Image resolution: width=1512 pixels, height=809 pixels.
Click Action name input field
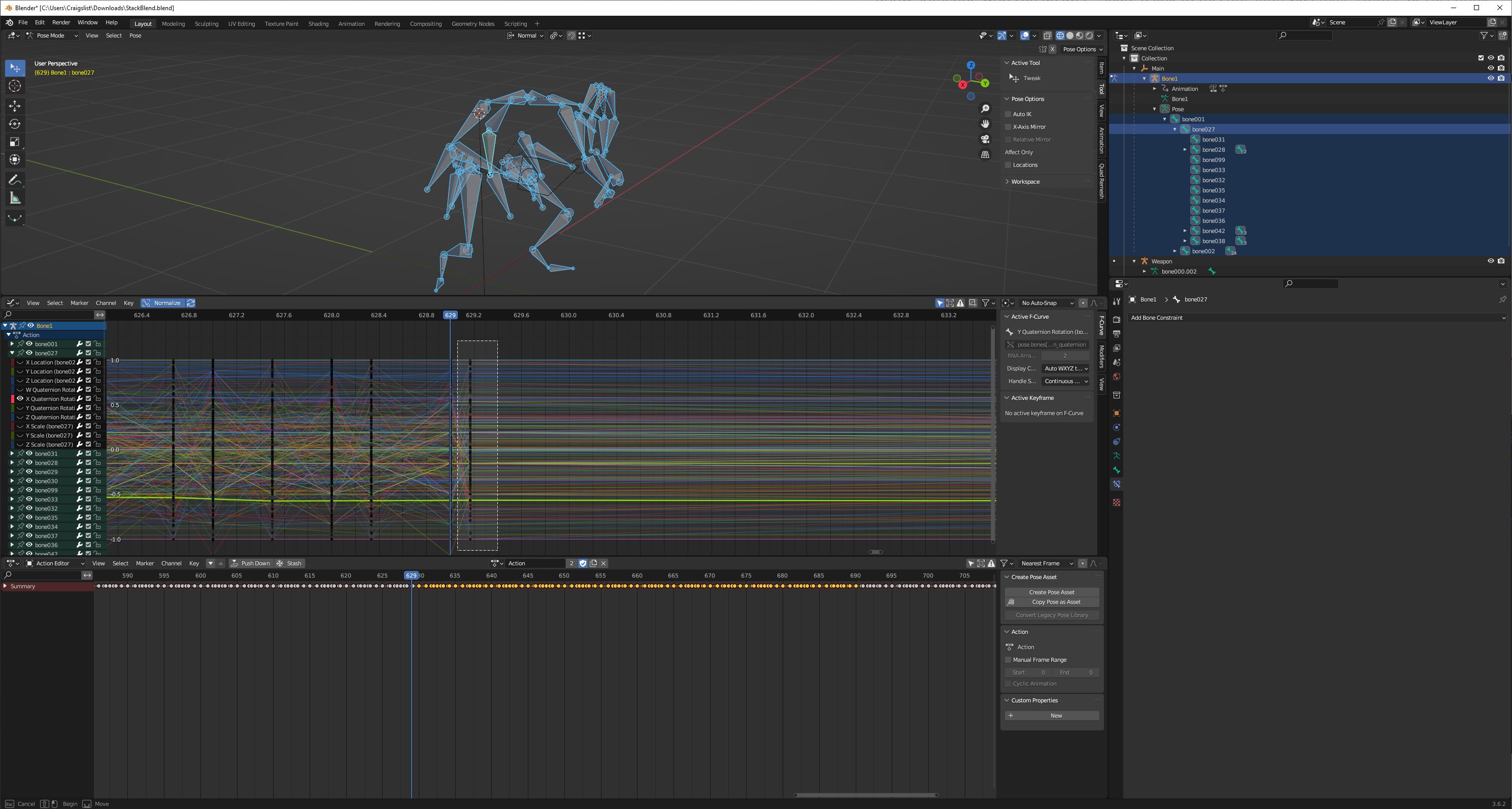tap(535, 563)
